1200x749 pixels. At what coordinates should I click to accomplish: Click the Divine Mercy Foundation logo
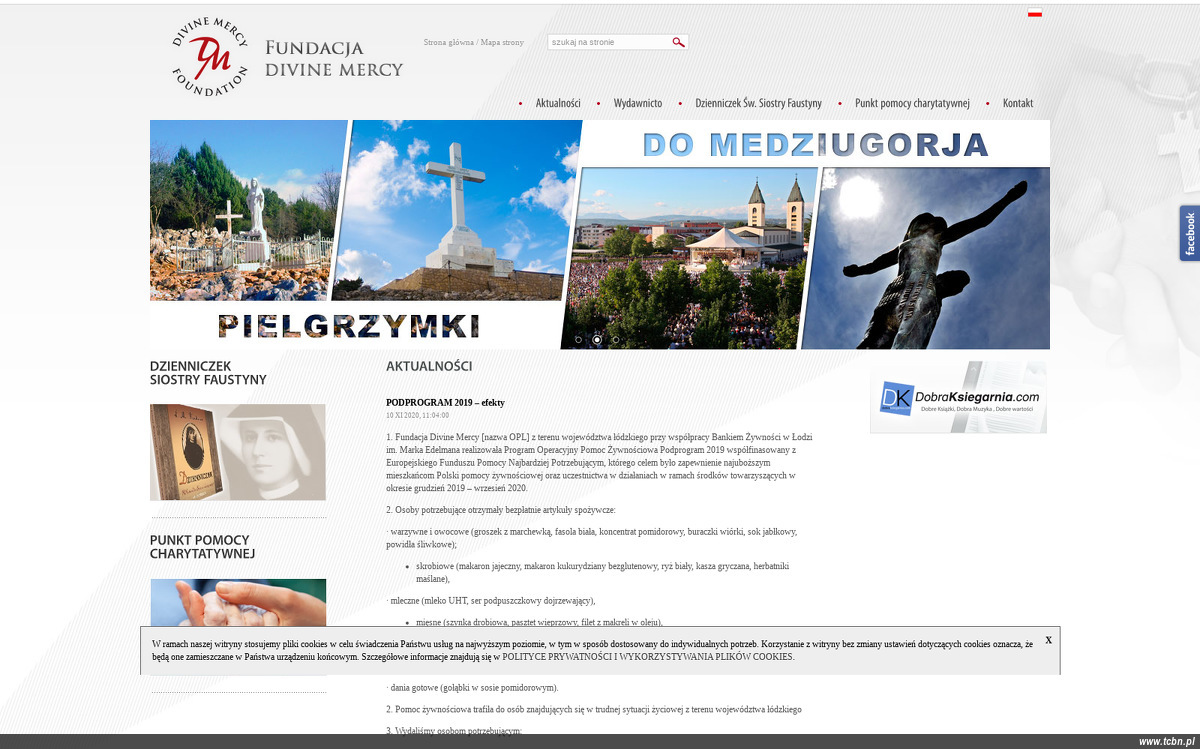(x=209, y=57)
